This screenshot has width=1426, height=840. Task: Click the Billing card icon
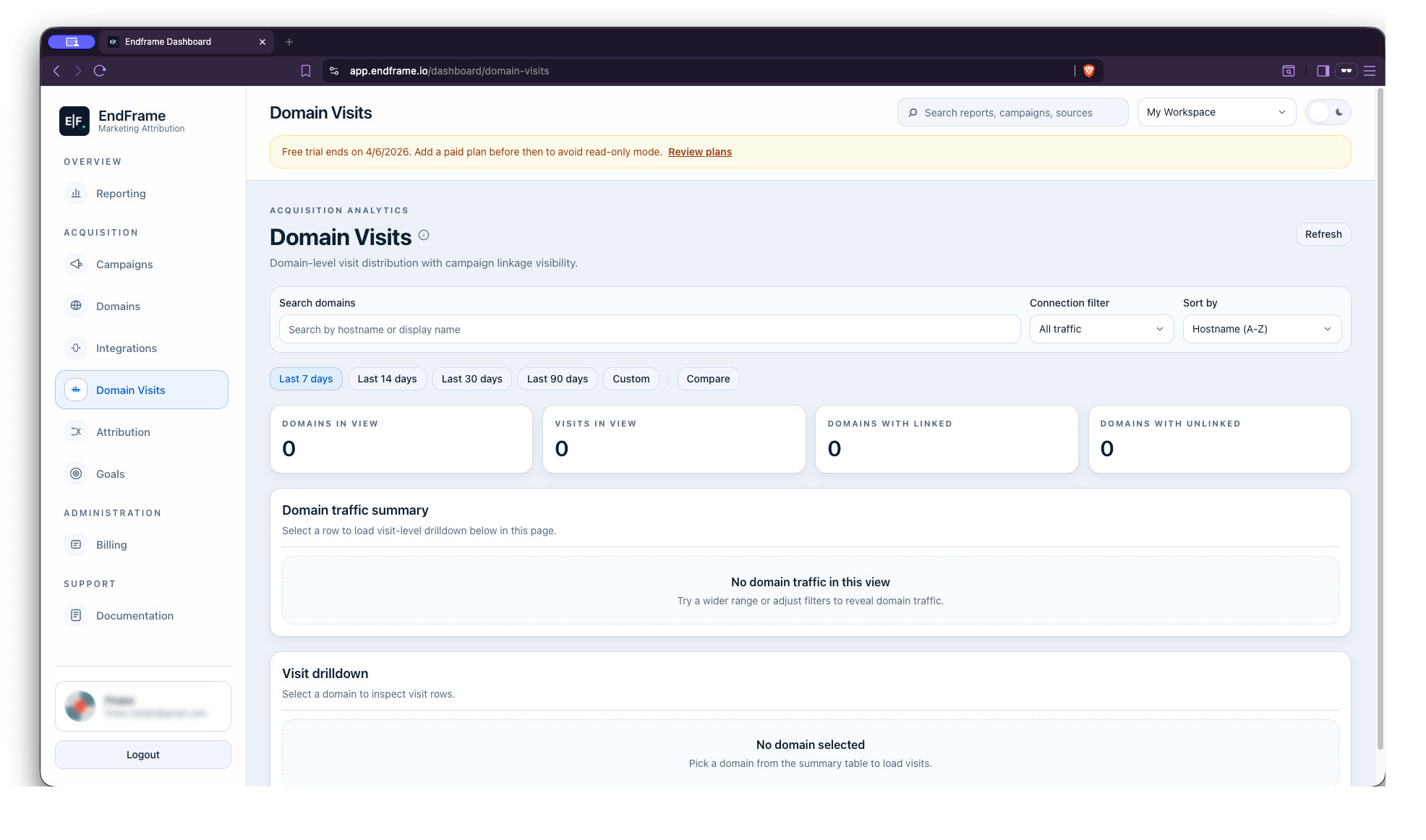pyautogui.click(x=76, y=544)
